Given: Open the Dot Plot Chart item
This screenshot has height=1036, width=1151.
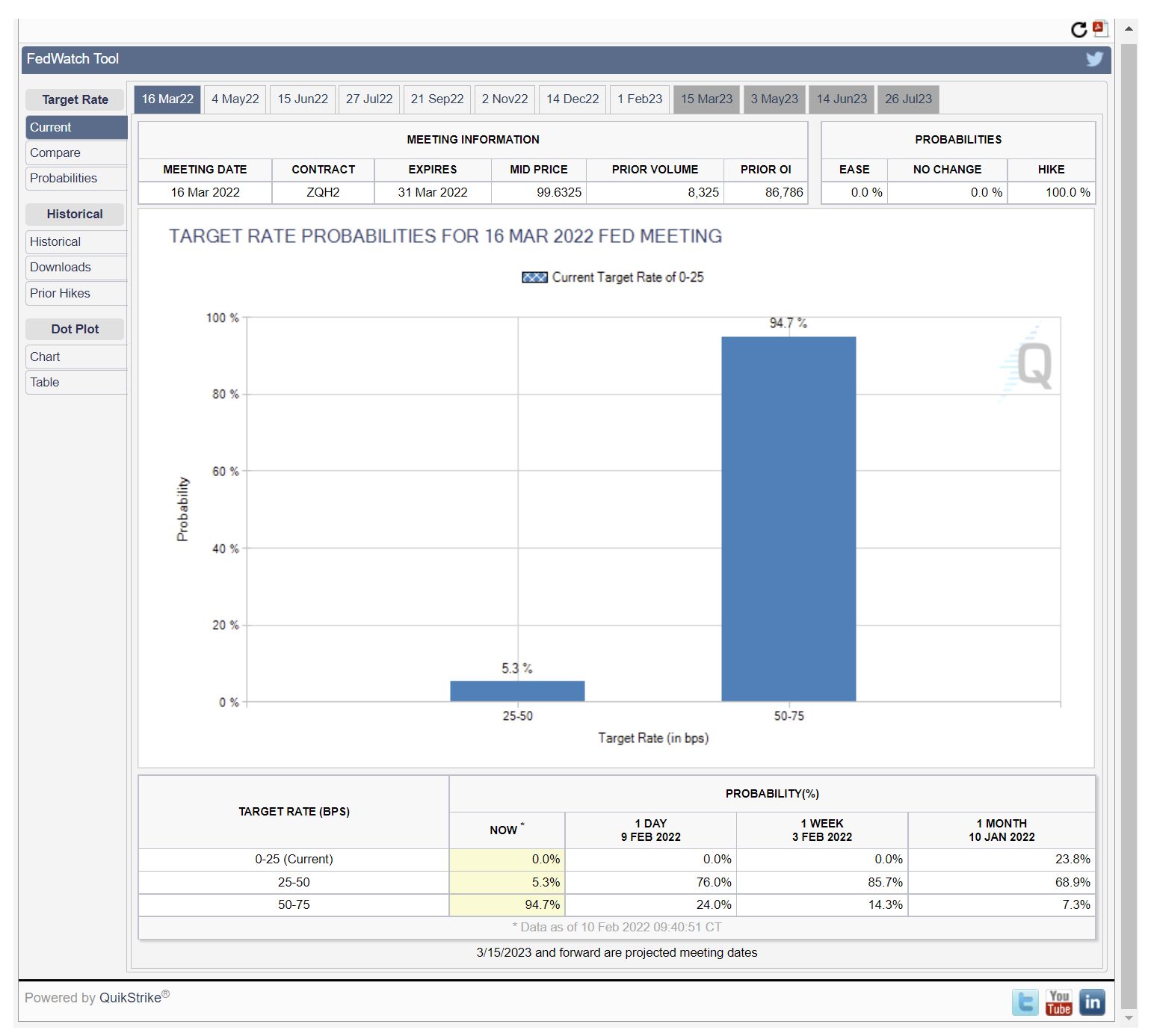Looking at the screenshot, I should [45, 357].
